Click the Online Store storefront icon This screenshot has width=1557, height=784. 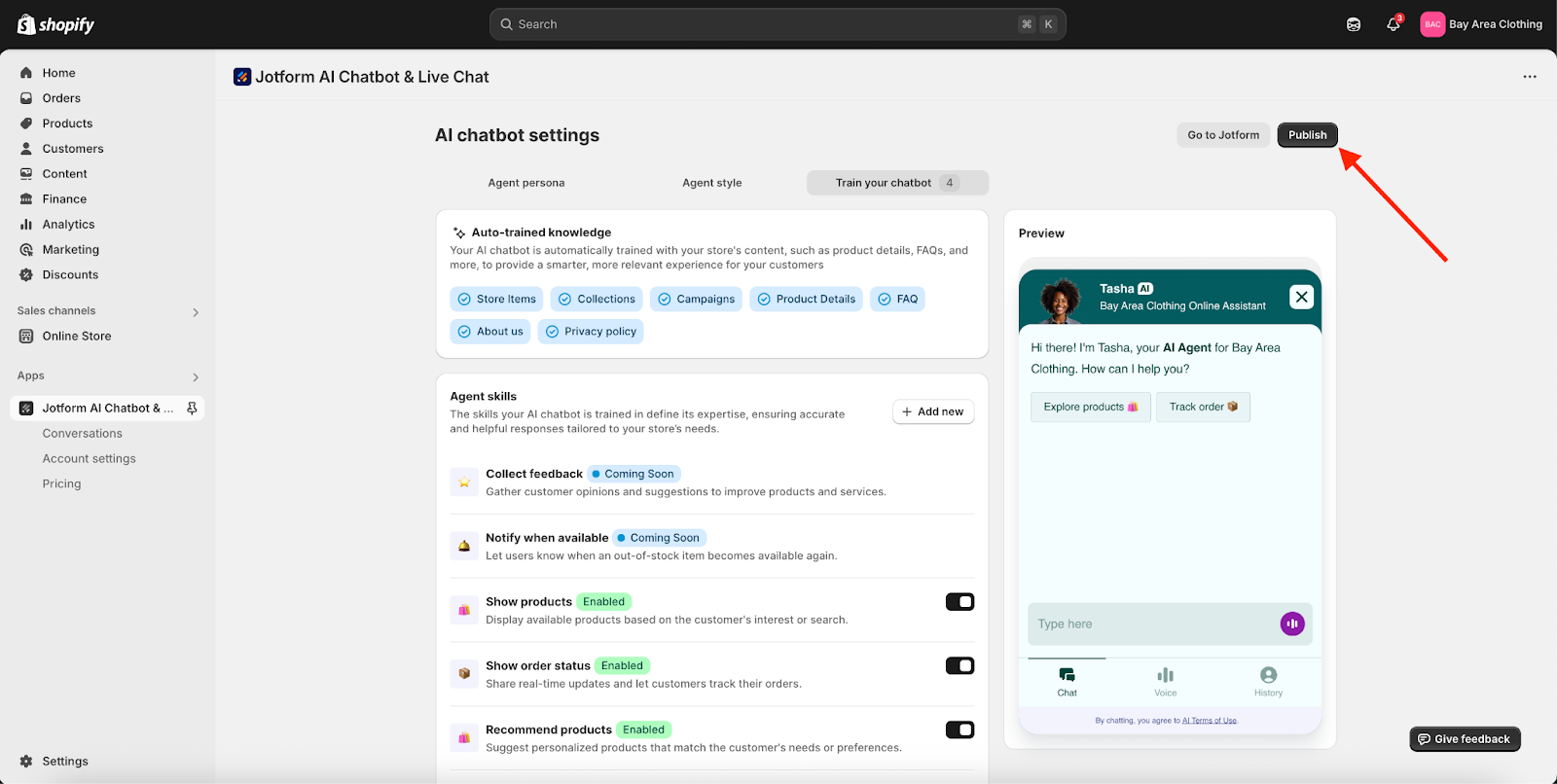point(26,337)
